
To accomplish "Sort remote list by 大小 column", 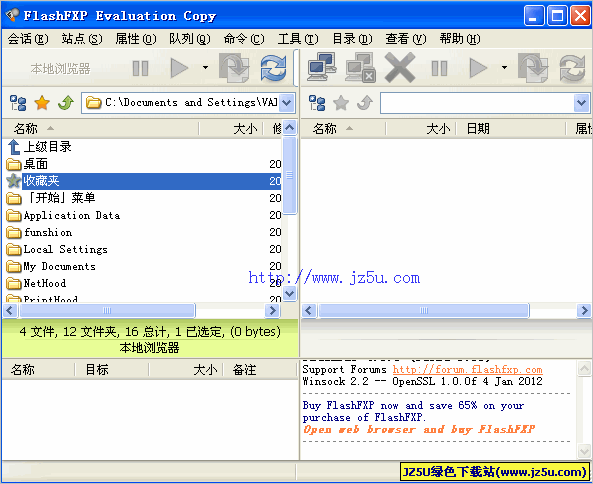I will 421,129.
